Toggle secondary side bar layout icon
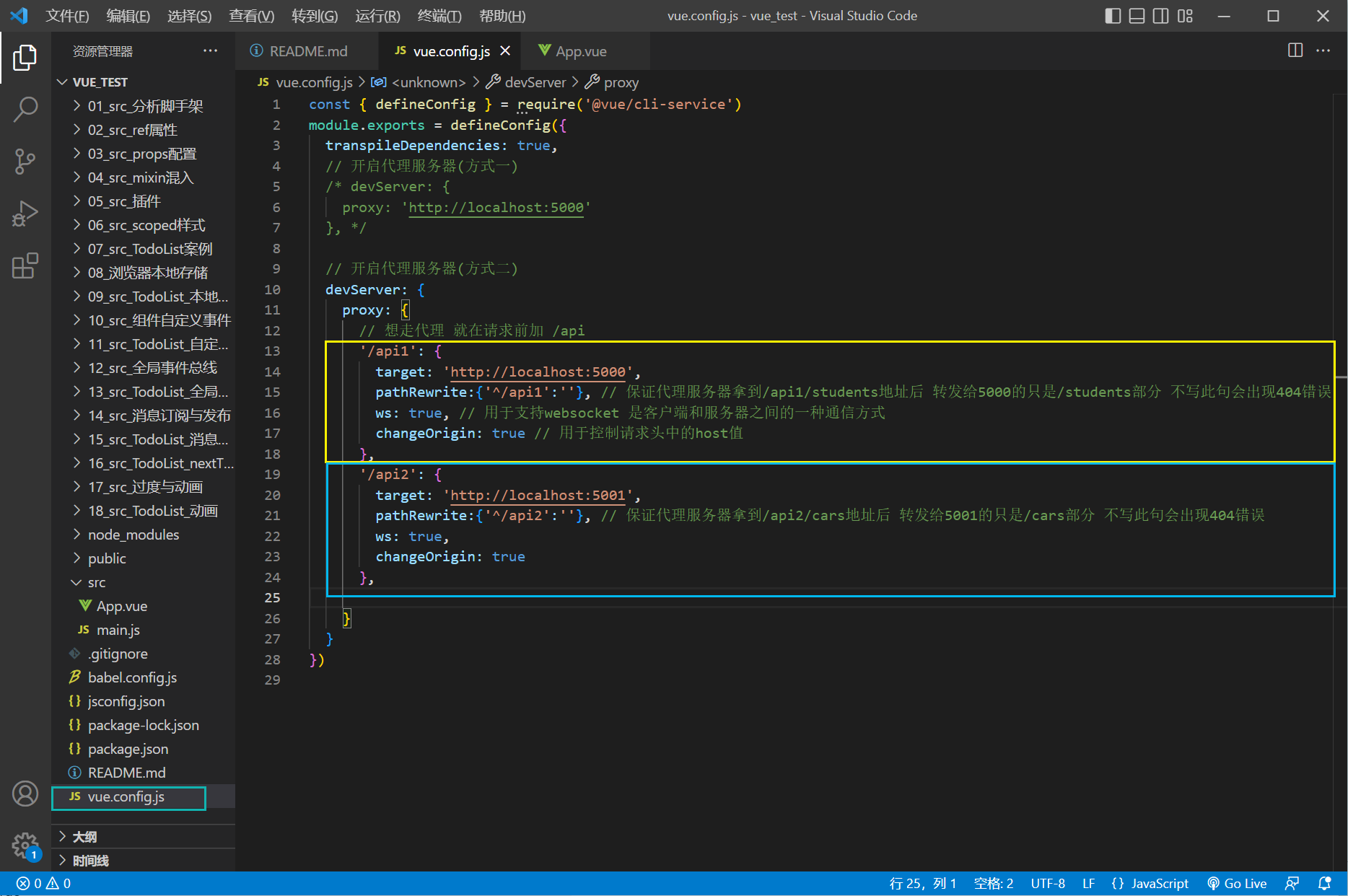 (1160, 16)
